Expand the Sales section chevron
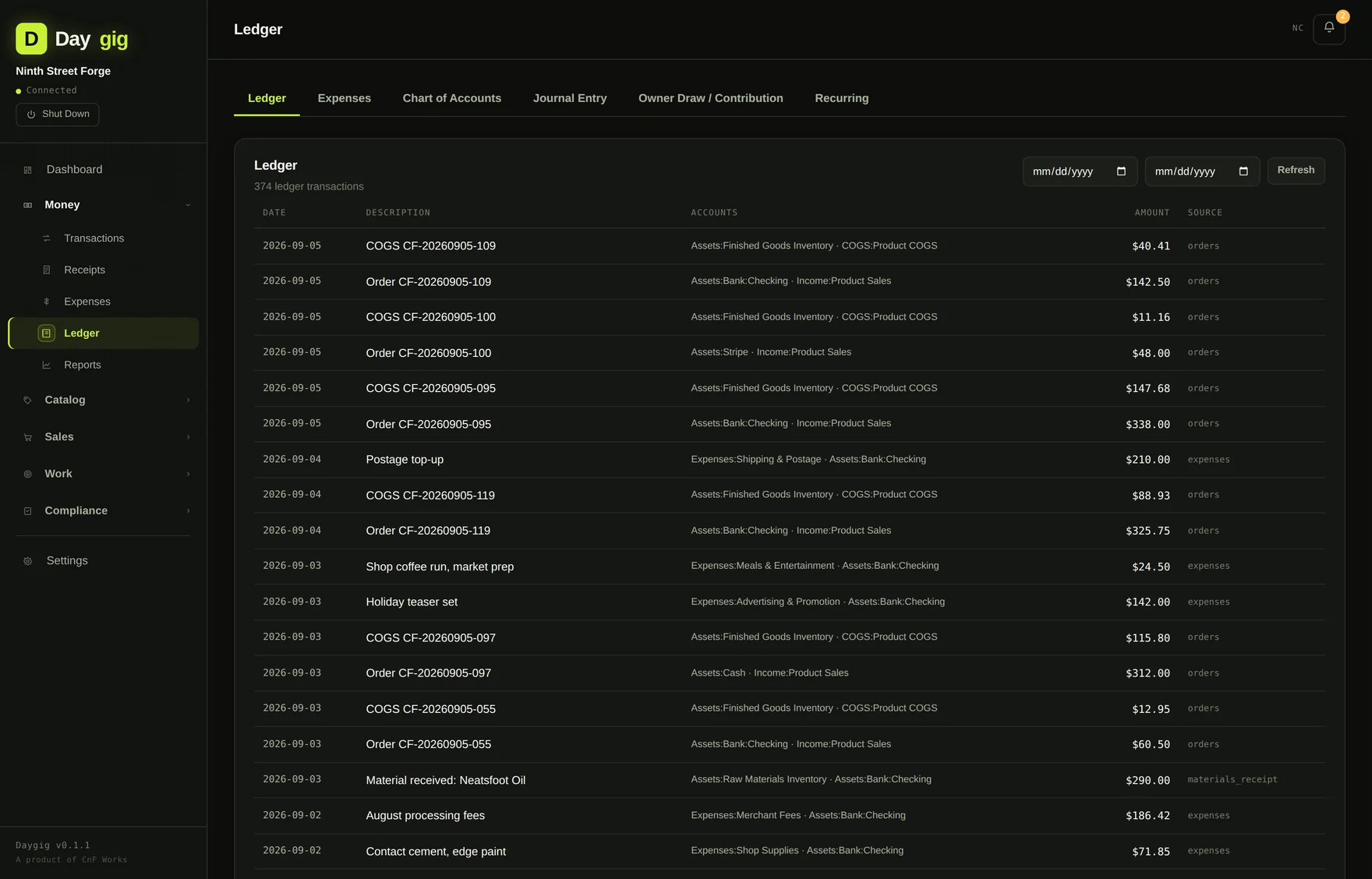Image resolution: width=1372 pixels, height=879 pixels. click(188, 437)
